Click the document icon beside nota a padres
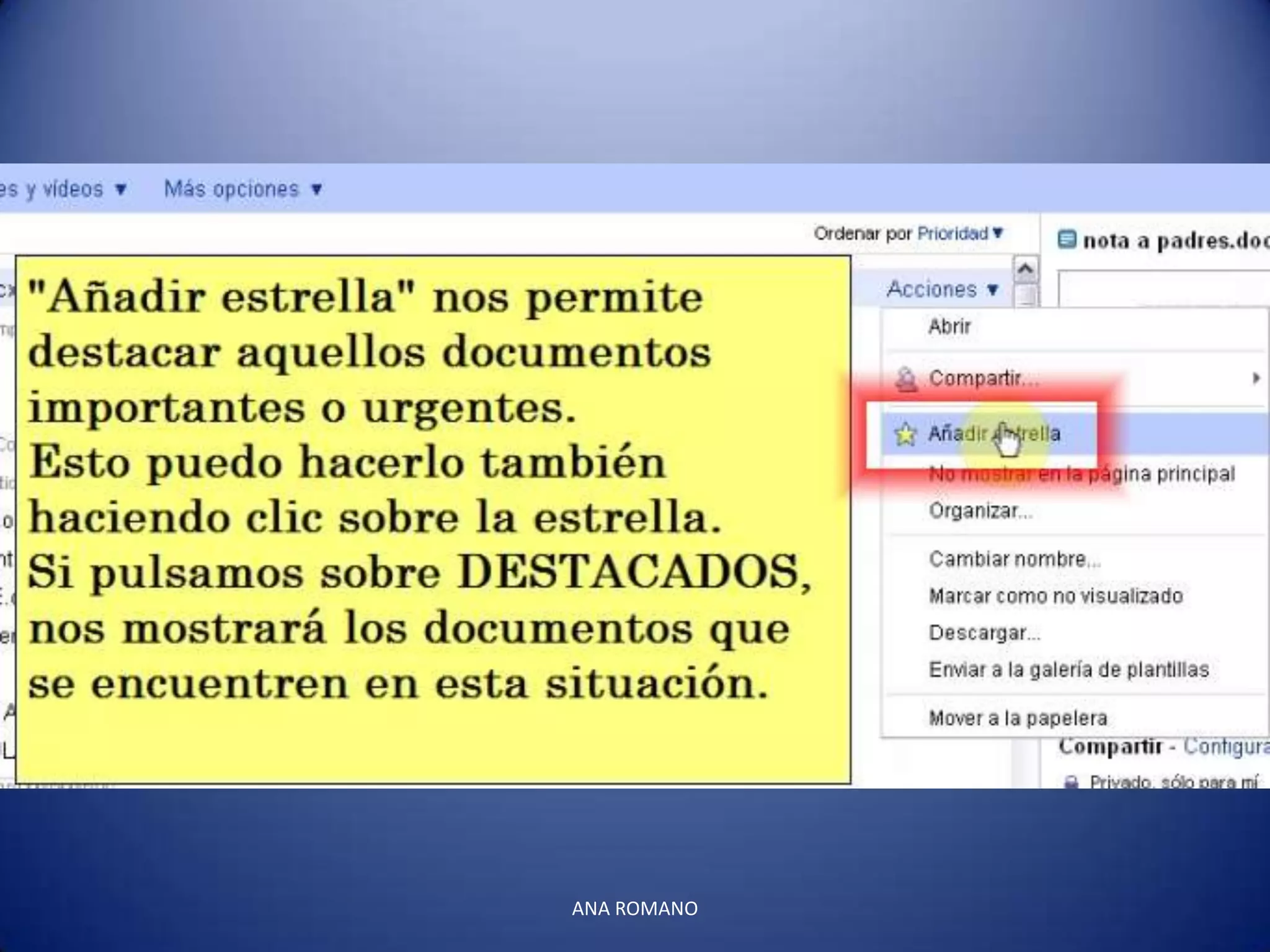Image resolution: width=1270 pixels, height=952 pixels. click(1067, 239)
